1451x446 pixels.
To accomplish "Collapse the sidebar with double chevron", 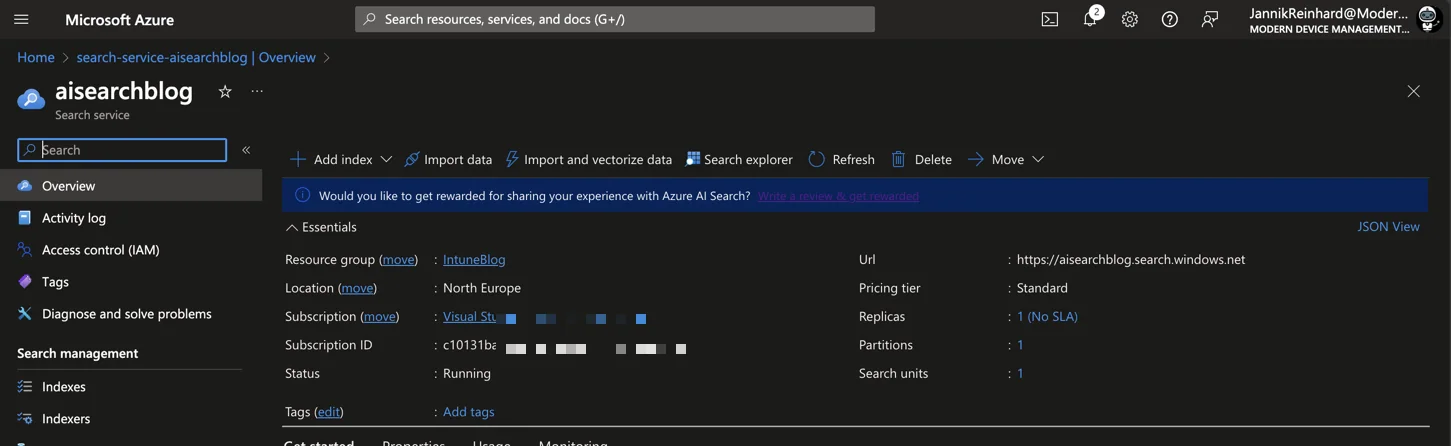I will click(x=246, y=150).
